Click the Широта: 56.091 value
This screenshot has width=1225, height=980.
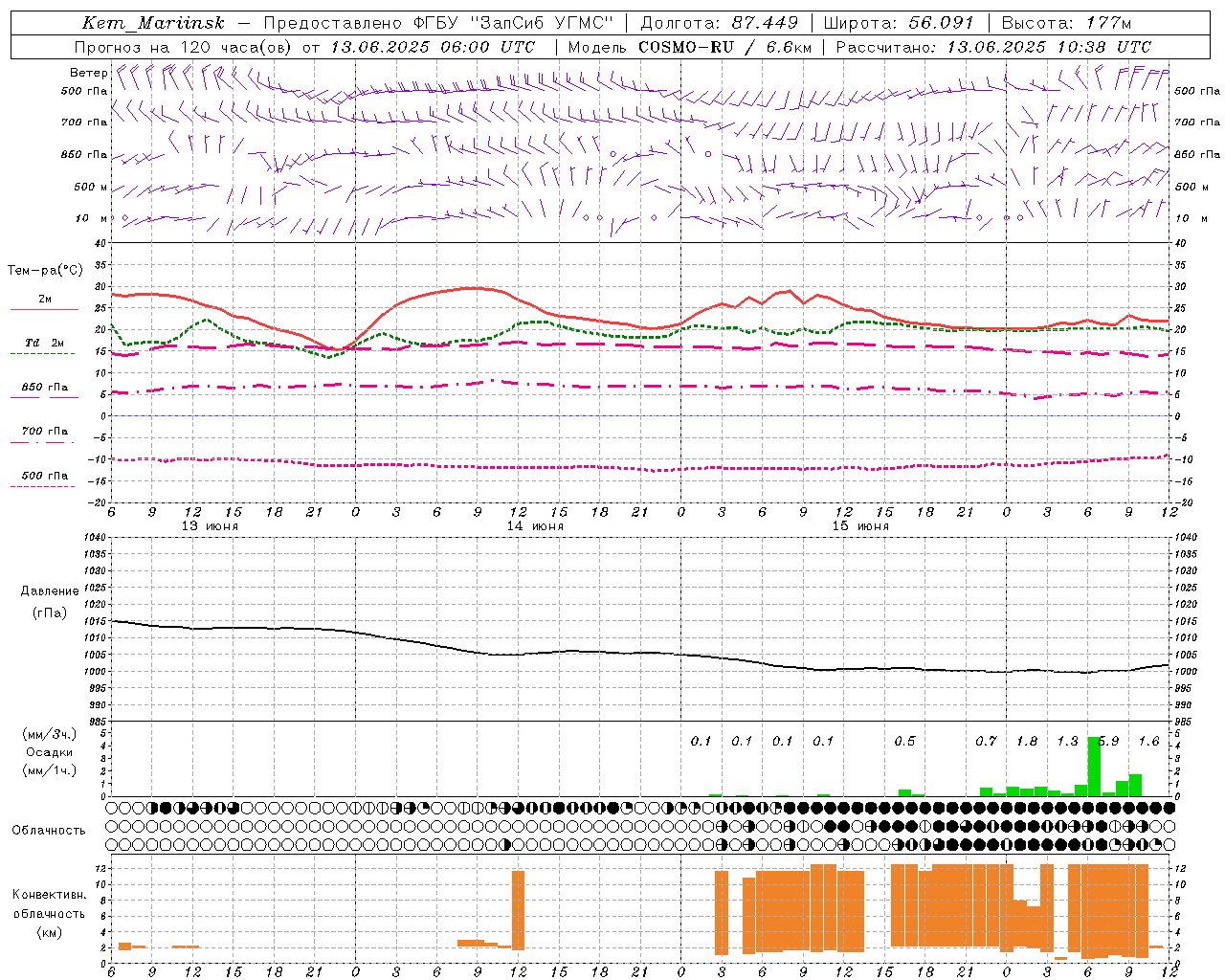tap(899, 23)
